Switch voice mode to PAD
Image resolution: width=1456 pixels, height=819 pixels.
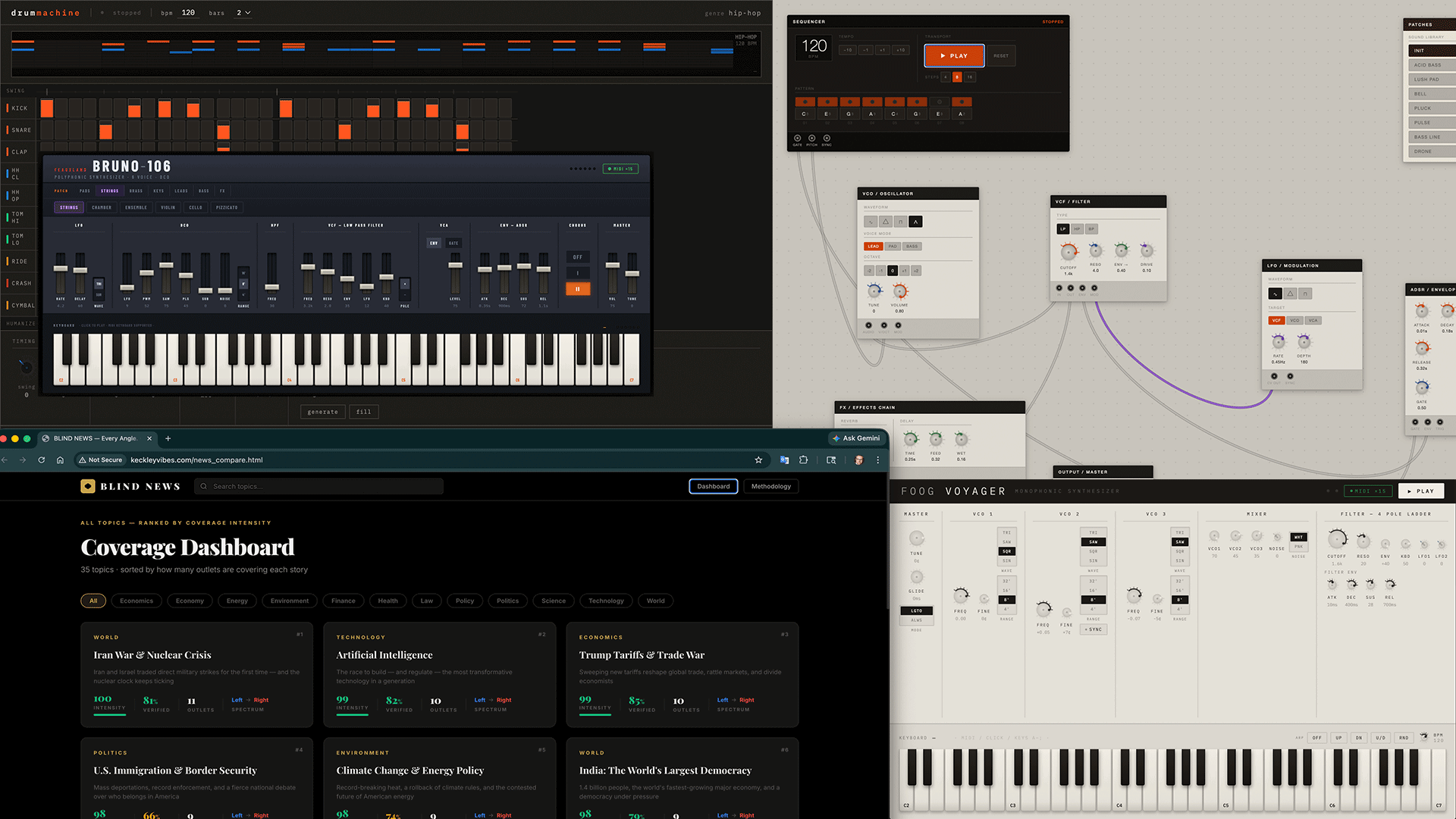[x=893, y=246]
